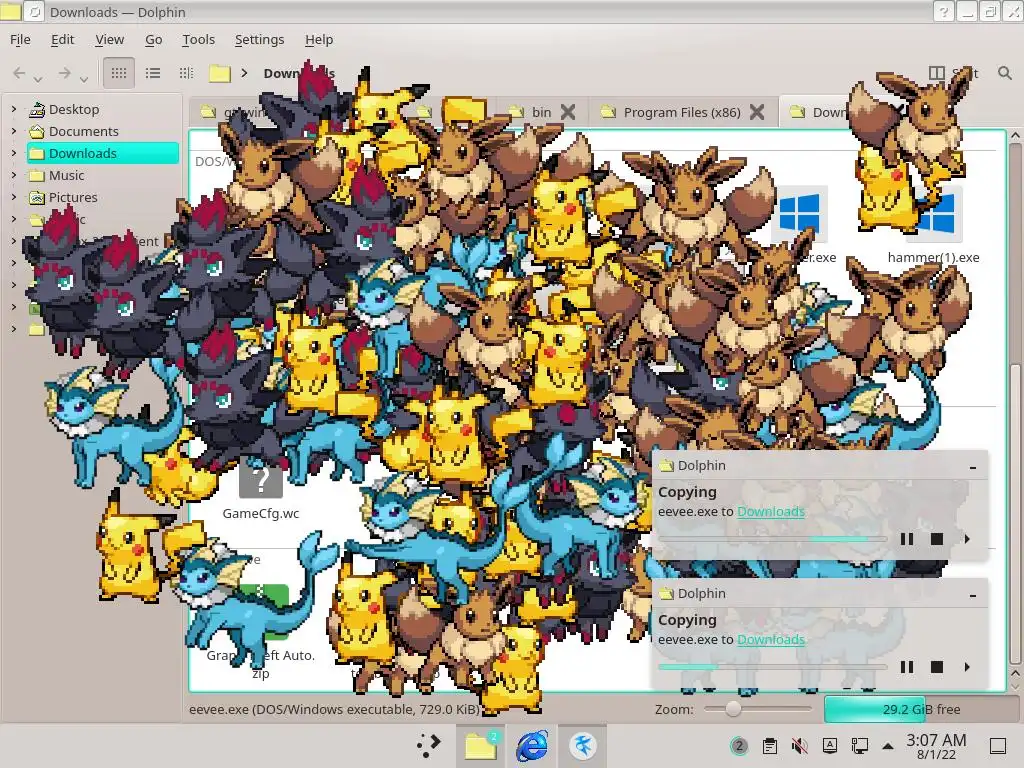Open the Settings menu
1024x768 pixels.
point(259,39)
